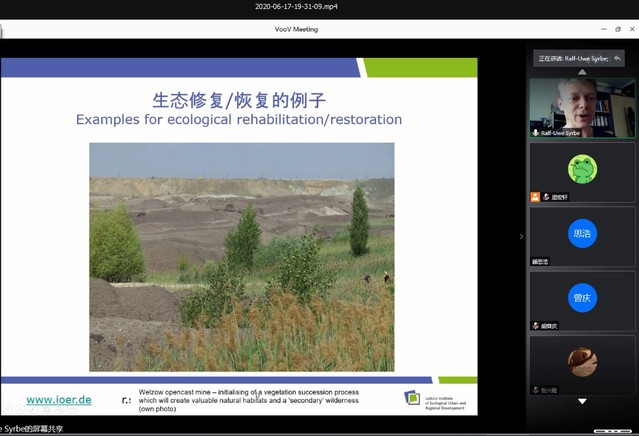Open the www.ioer.de link
The image size is (639, 436).
point(59,400)
